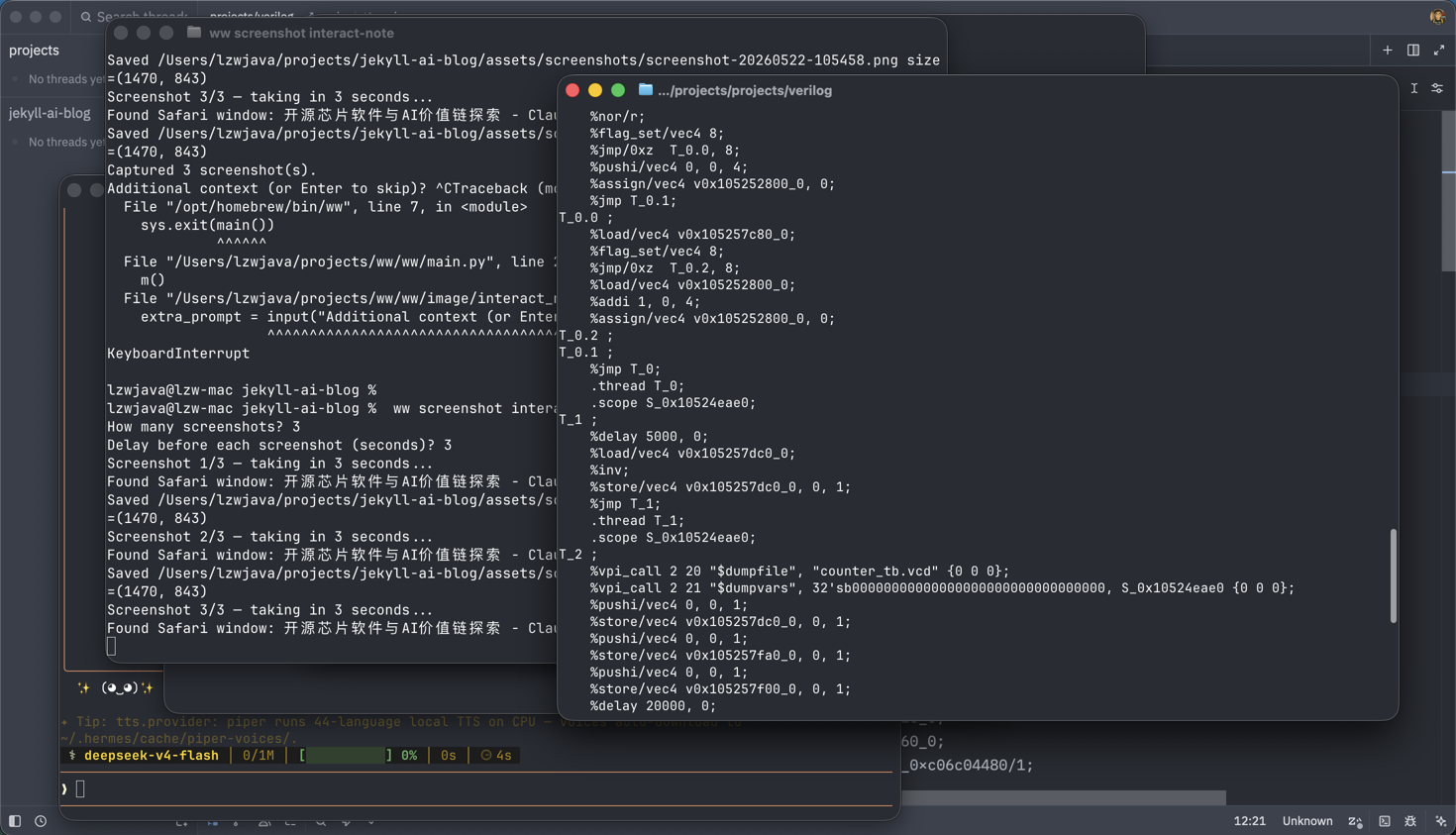Open the edit prediction status icon
The height and width of the screenshot is (835, 1456).
(1356, 821)
